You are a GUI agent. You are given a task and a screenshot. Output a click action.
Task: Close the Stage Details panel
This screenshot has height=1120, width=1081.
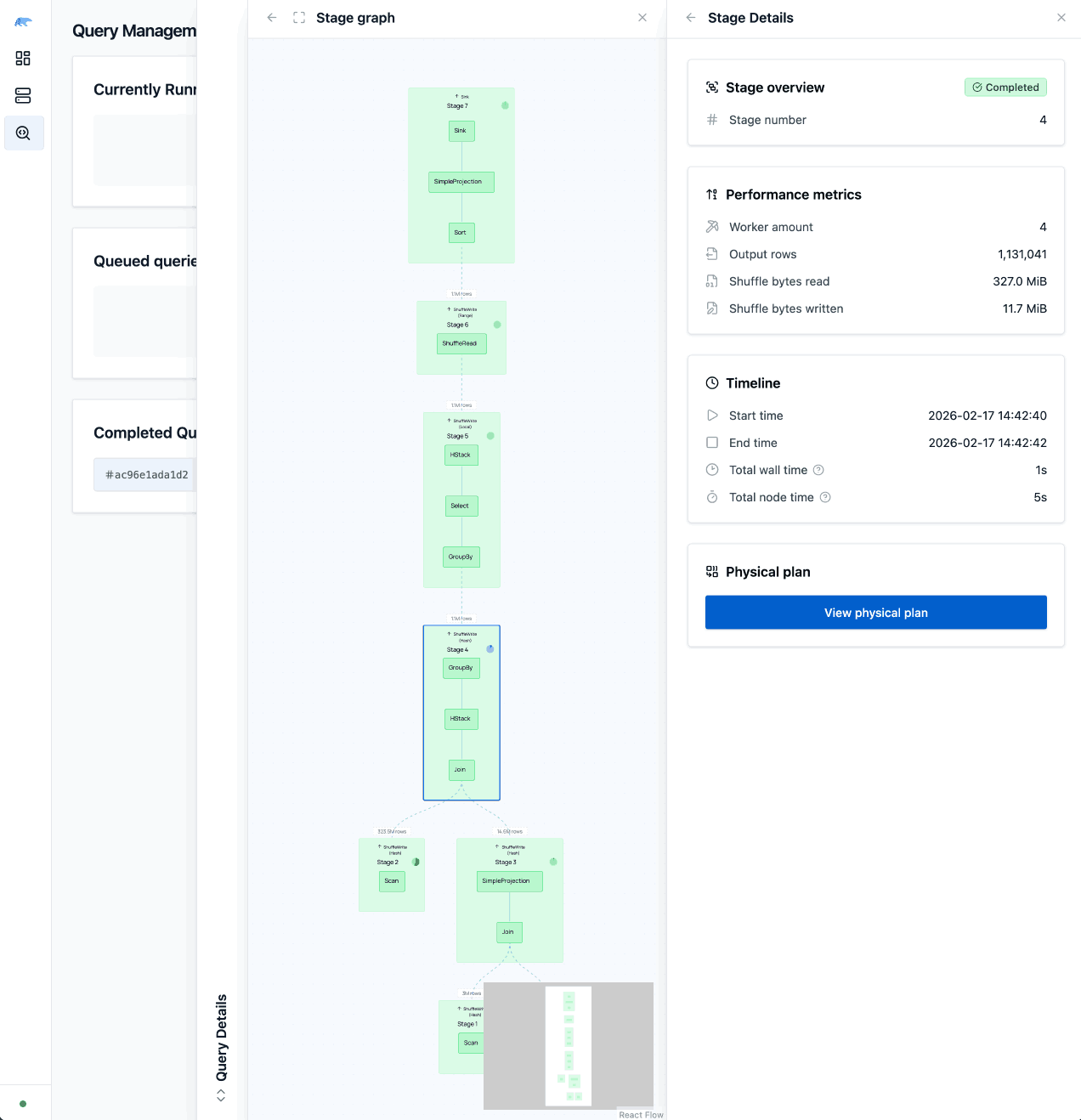[1061, 17]
